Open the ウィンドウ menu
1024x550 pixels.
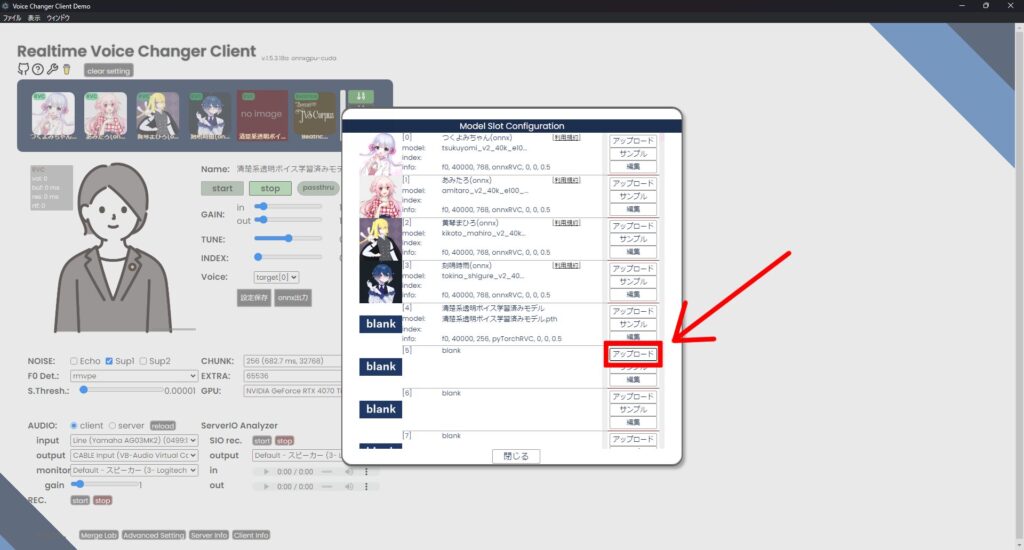(58, 18)
